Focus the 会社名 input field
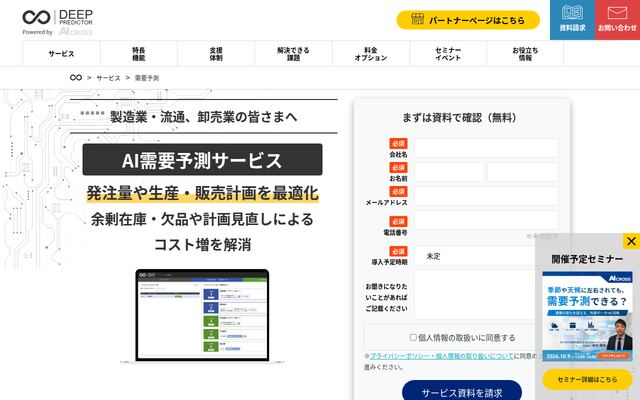The width and height of the screenshot is (640, 400). tap(486, 148)
